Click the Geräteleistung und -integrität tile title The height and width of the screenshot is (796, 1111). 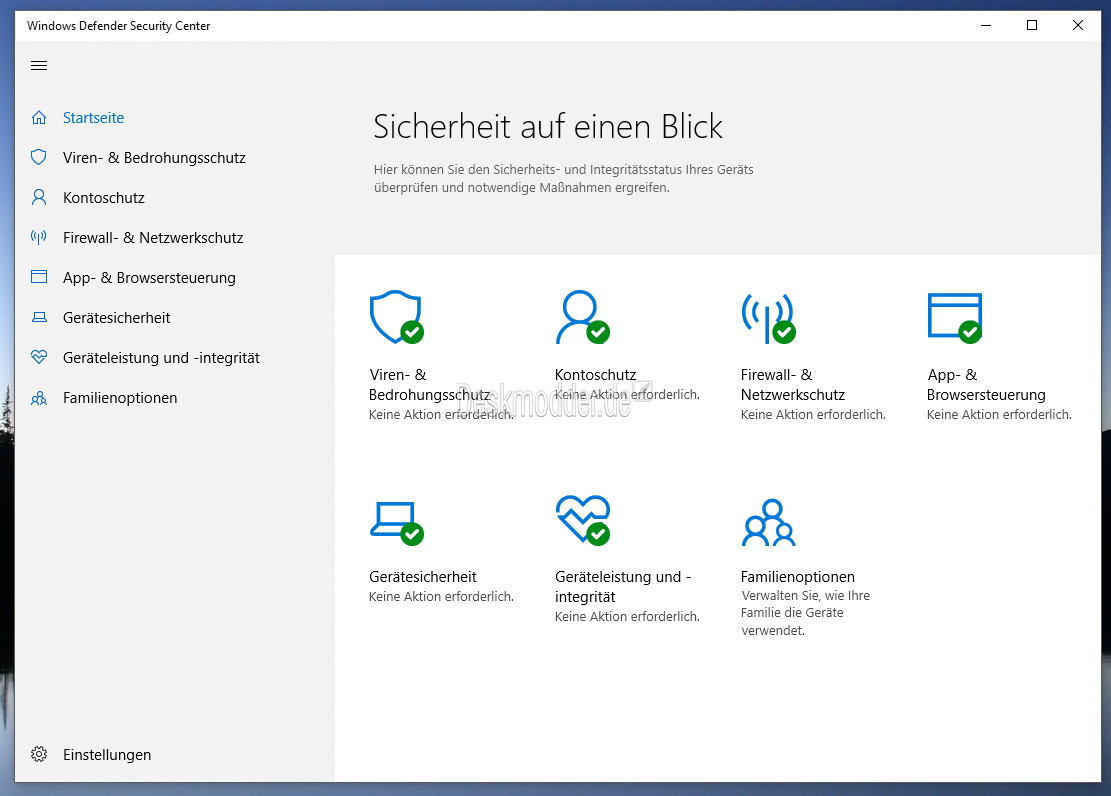pyautogui.click(x=624, y=587)
